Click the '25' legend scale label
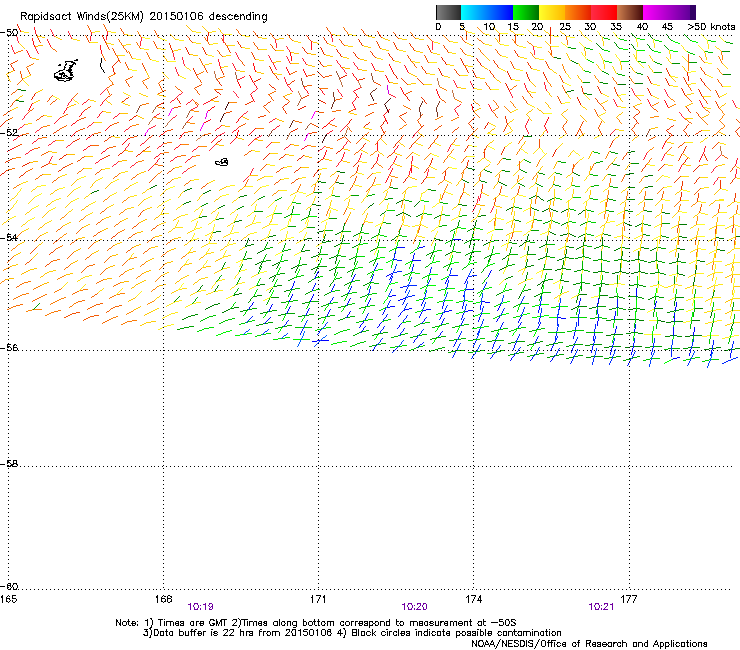 565,27
